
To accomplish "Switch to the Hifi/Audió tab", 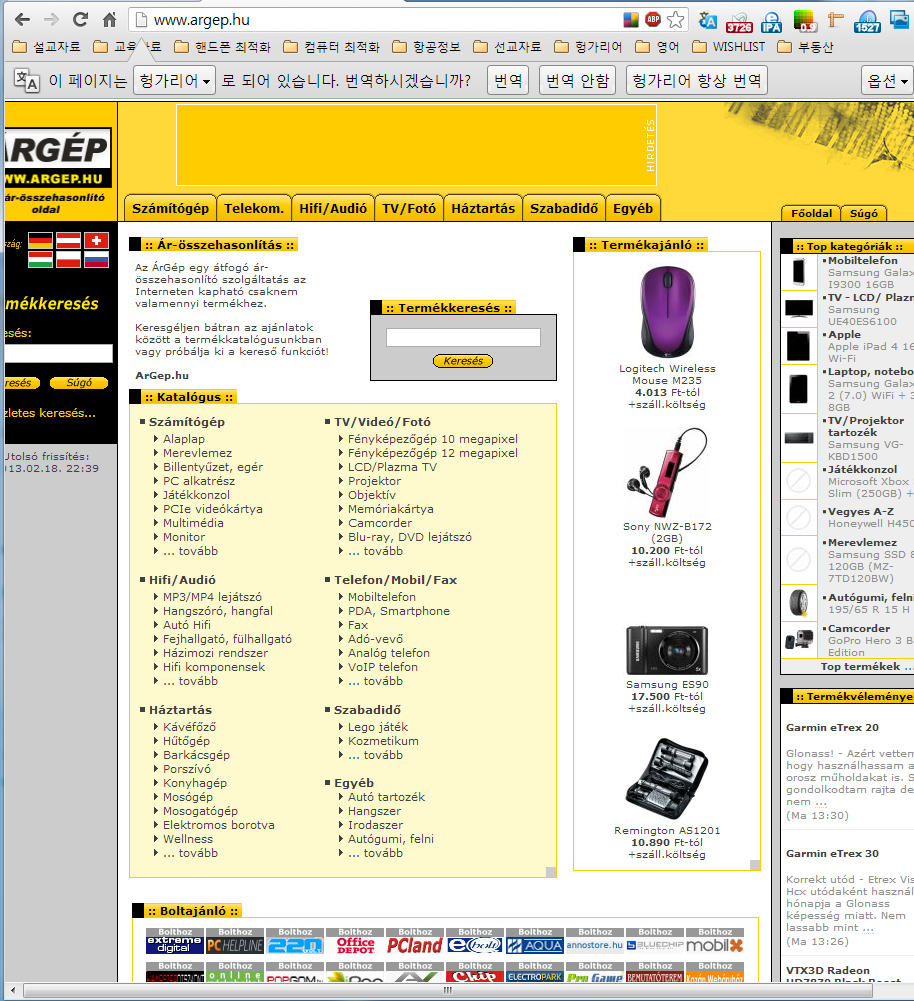I will click(333, 209).
